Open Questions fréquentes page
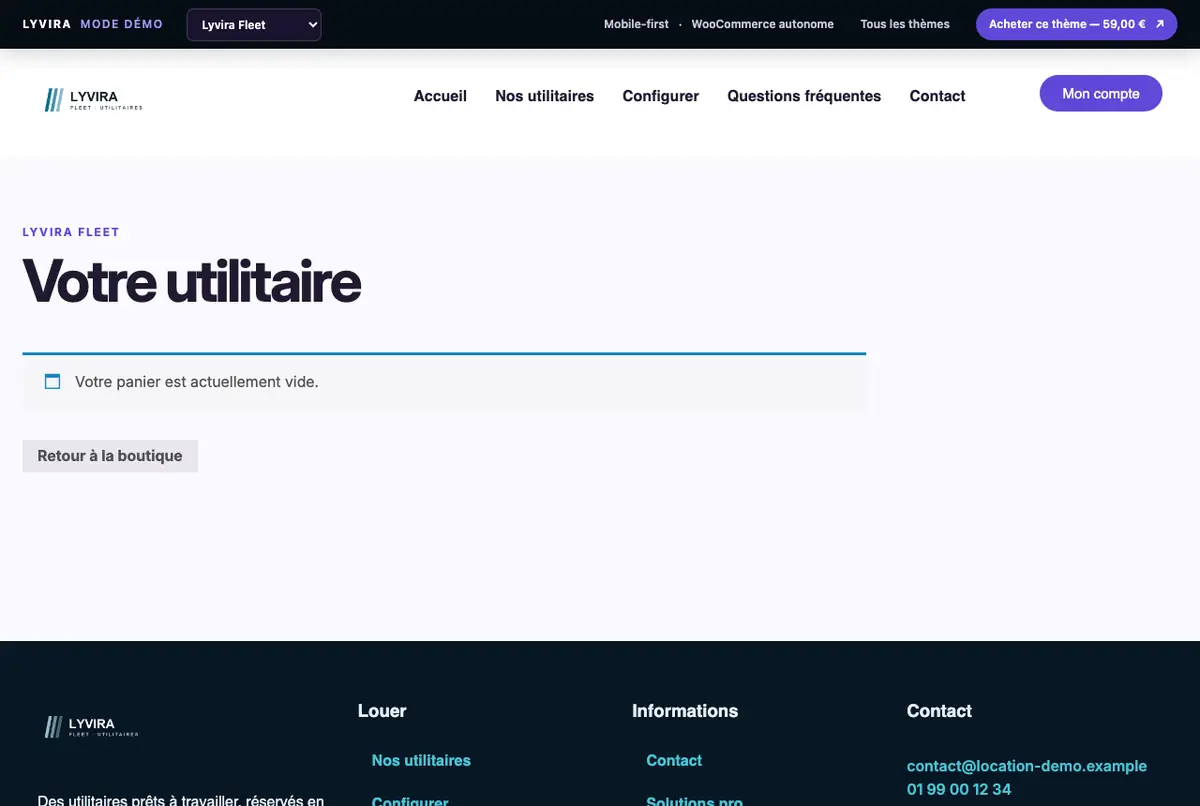 click(x=804, y=96)
